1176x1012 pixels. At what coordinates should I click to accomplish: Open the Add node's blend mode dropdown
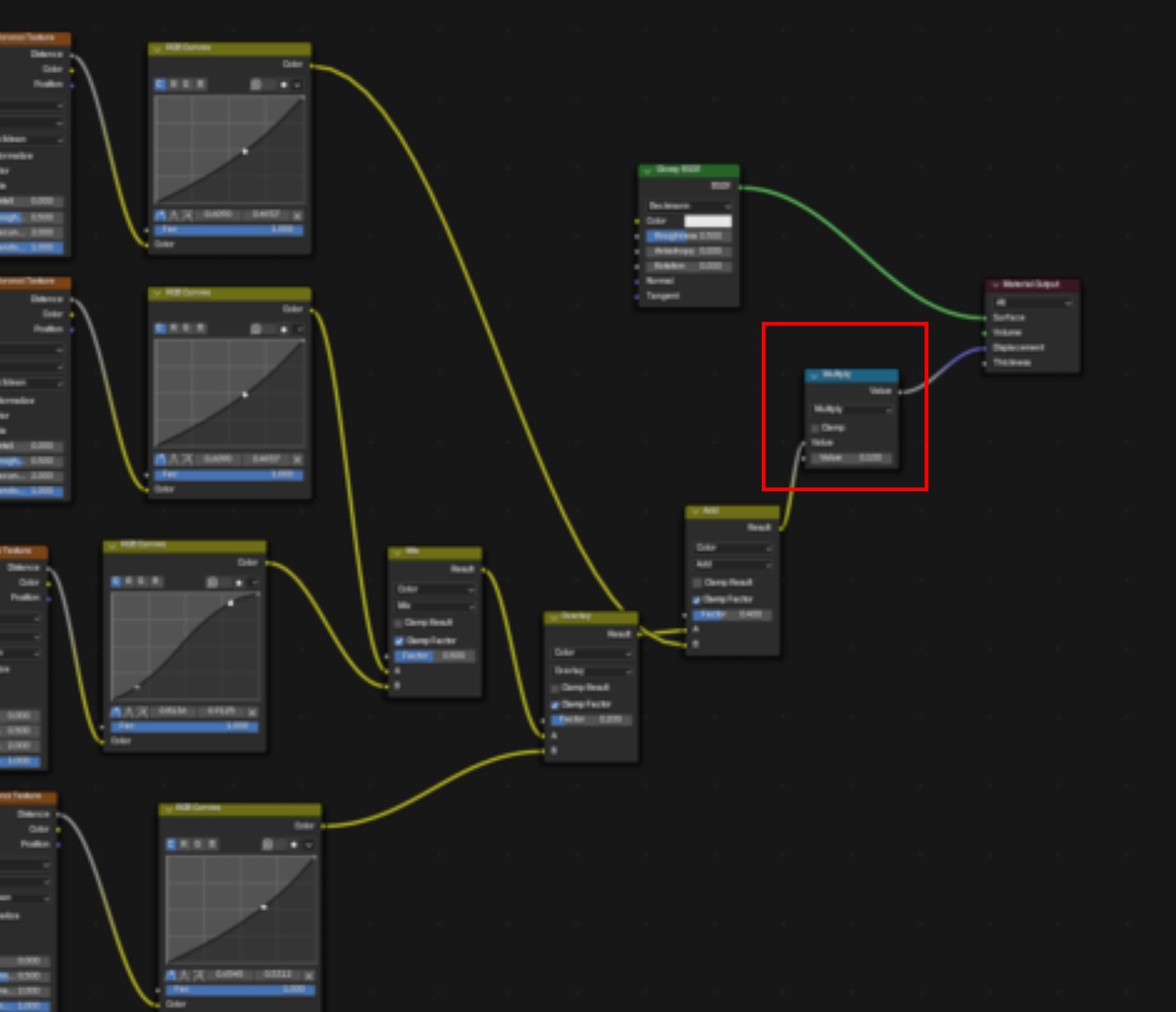[x=733, y=564]
